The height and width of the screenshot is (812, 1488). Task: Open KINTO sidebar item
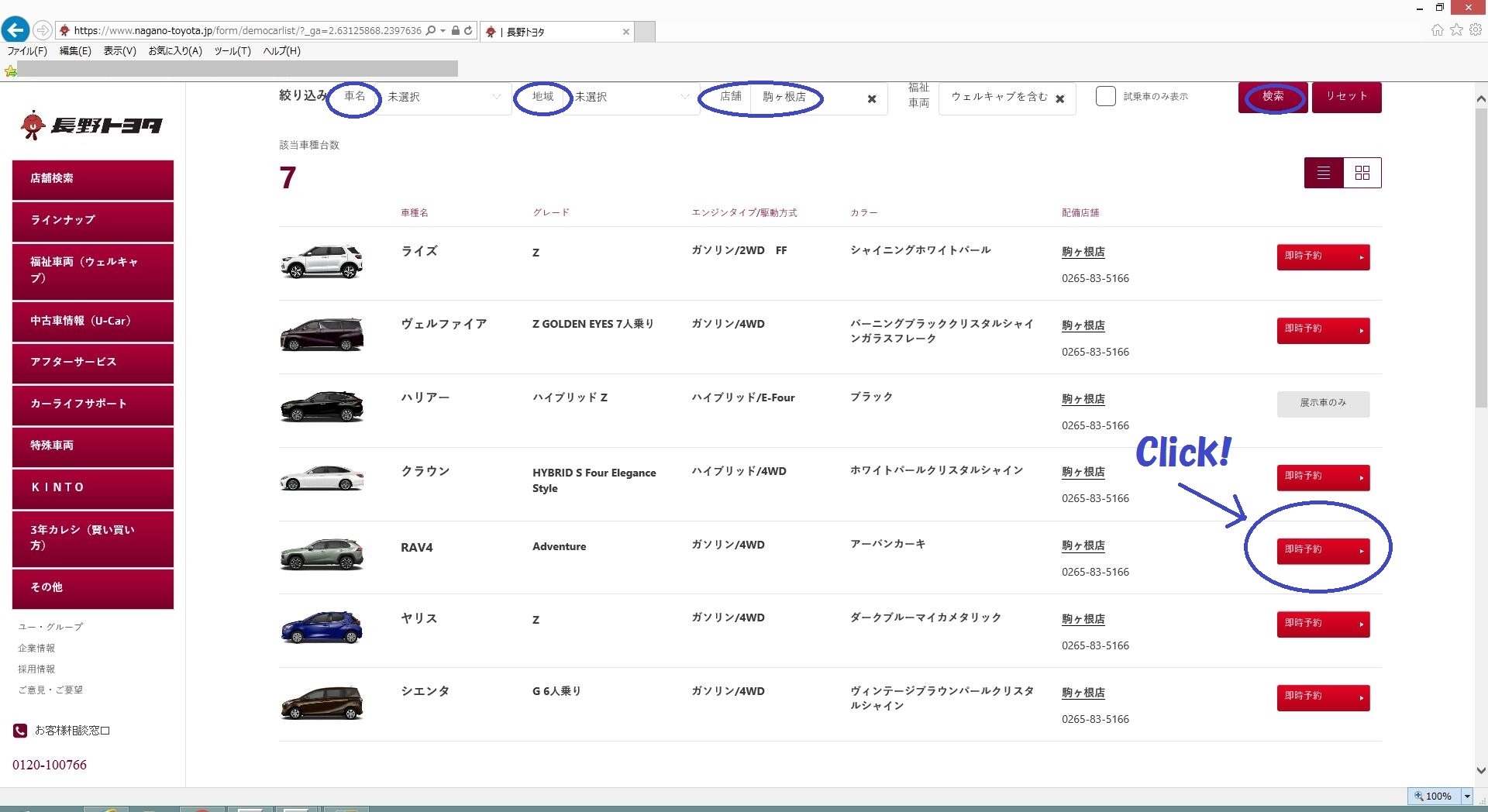pos(93,488)
